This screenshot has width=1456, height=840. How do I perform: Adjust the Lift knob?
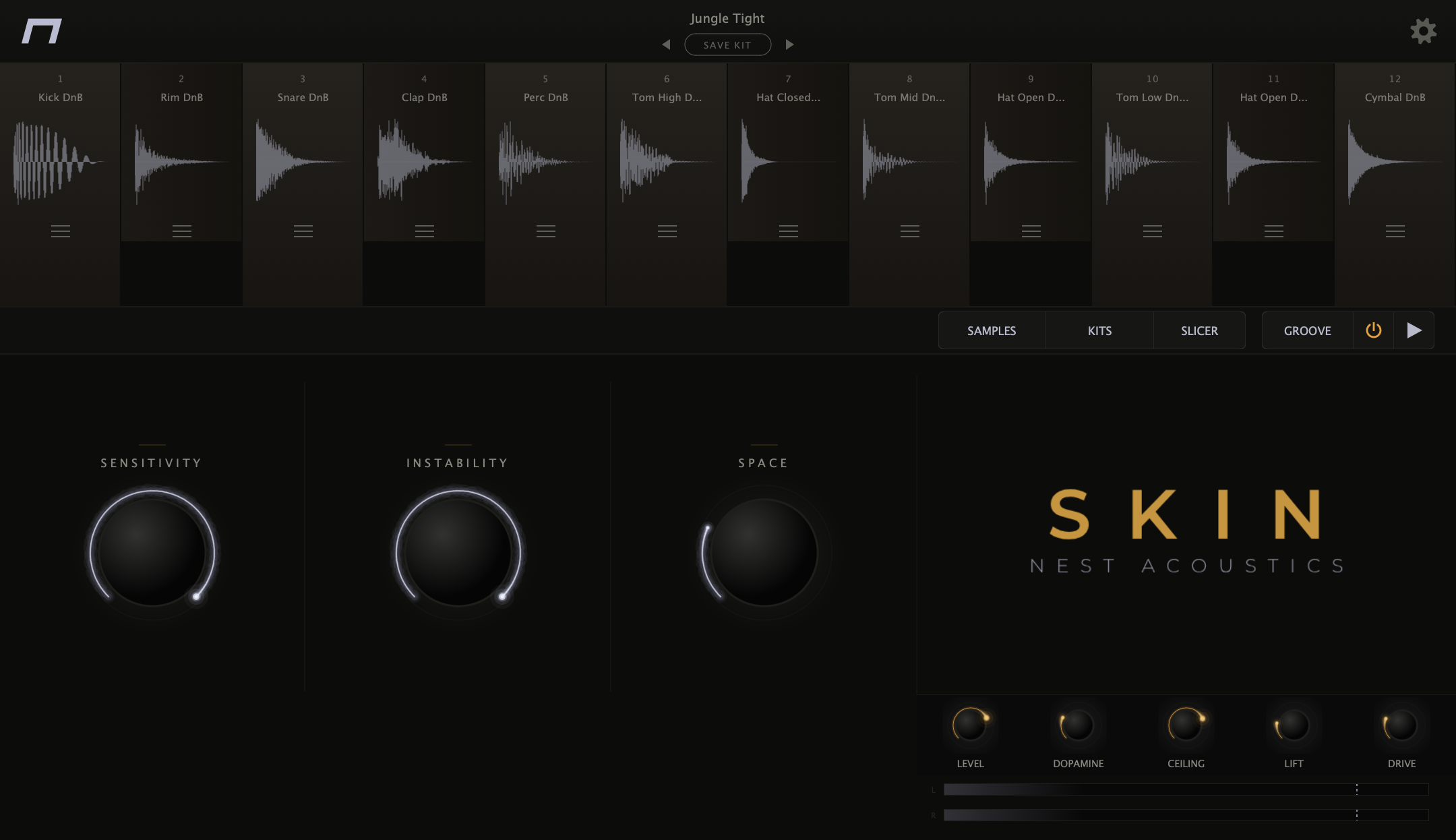(x=1294, y=725)
